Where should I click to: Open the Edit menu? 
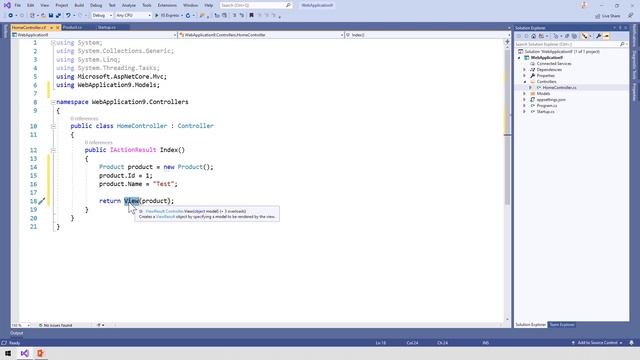click(x=31, y=5)
